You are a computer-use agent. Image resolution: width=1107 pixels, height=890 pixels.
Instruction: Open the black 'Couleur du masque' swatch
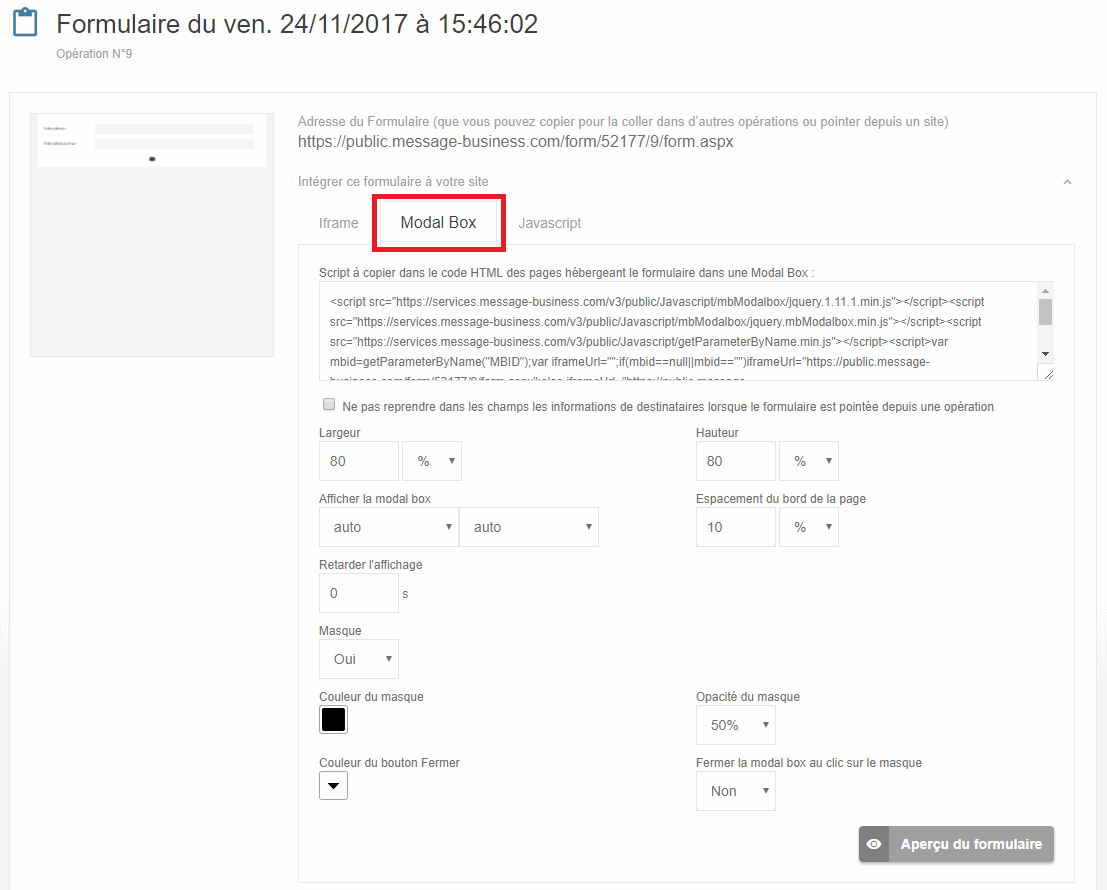tap(333, 720)
